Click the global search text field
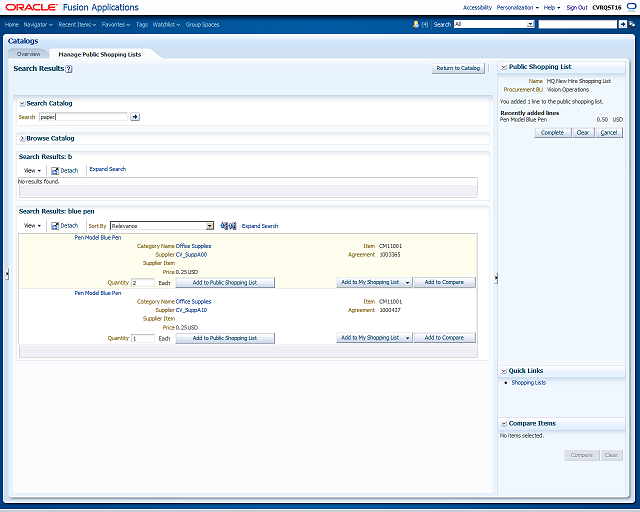This screenshot has width=640, height=512. 578,24
